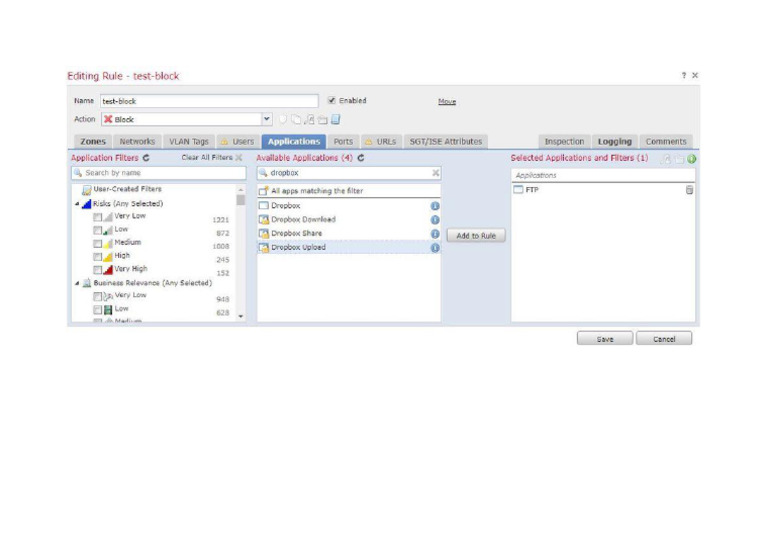
Task: Refresh the Application Filters list
Action: click(x=147, y=158)
